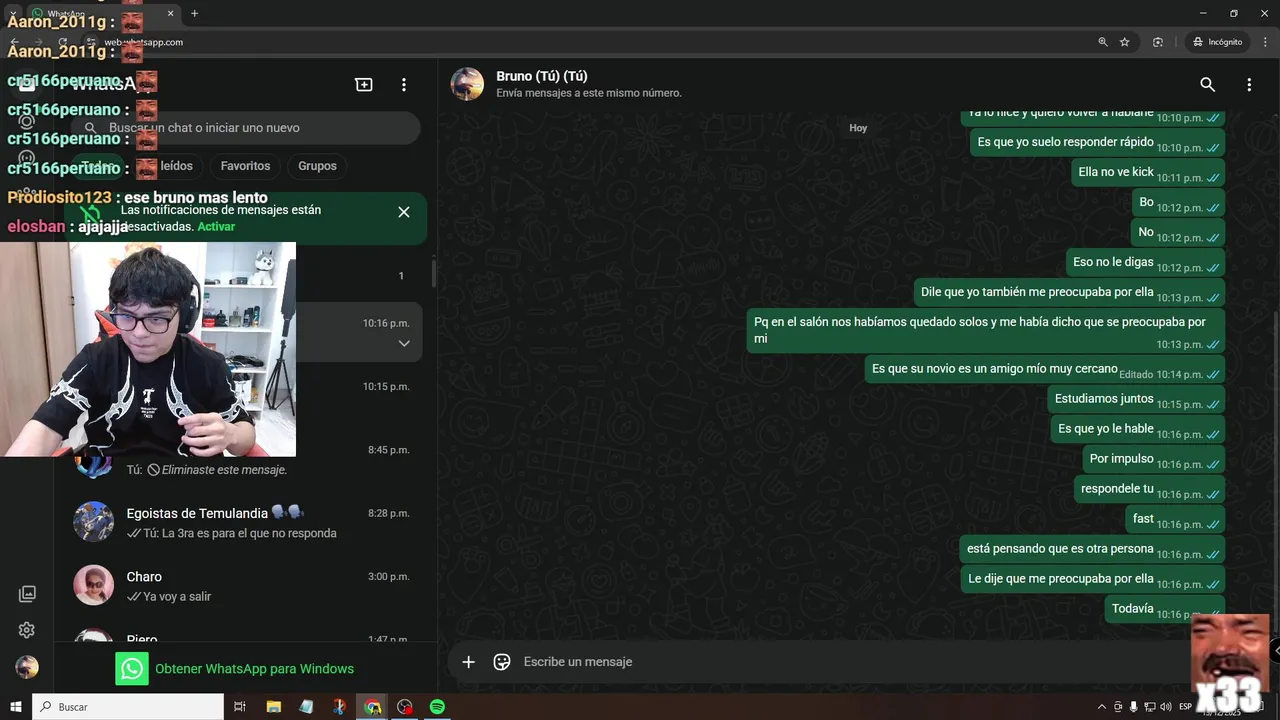Open your profile picture in sidebar
This screenshot has height=720, width=1280.
point(27,667)
